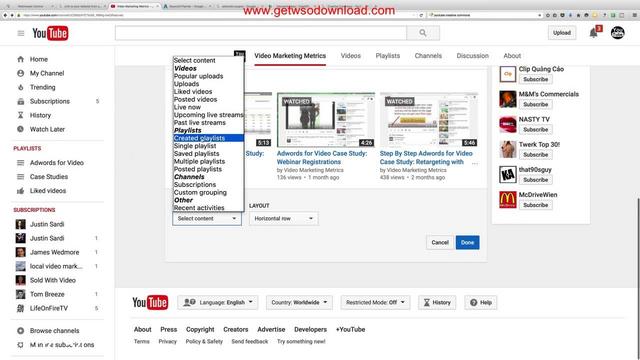Choose Recent activities from the content list
The image size is (640, 360).
[199, 208]
